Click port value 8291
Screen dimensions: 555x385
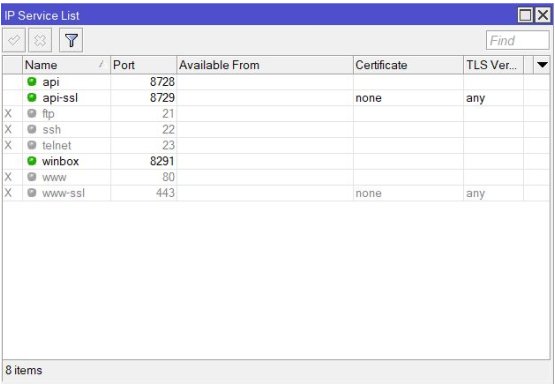tap(162, 161)
